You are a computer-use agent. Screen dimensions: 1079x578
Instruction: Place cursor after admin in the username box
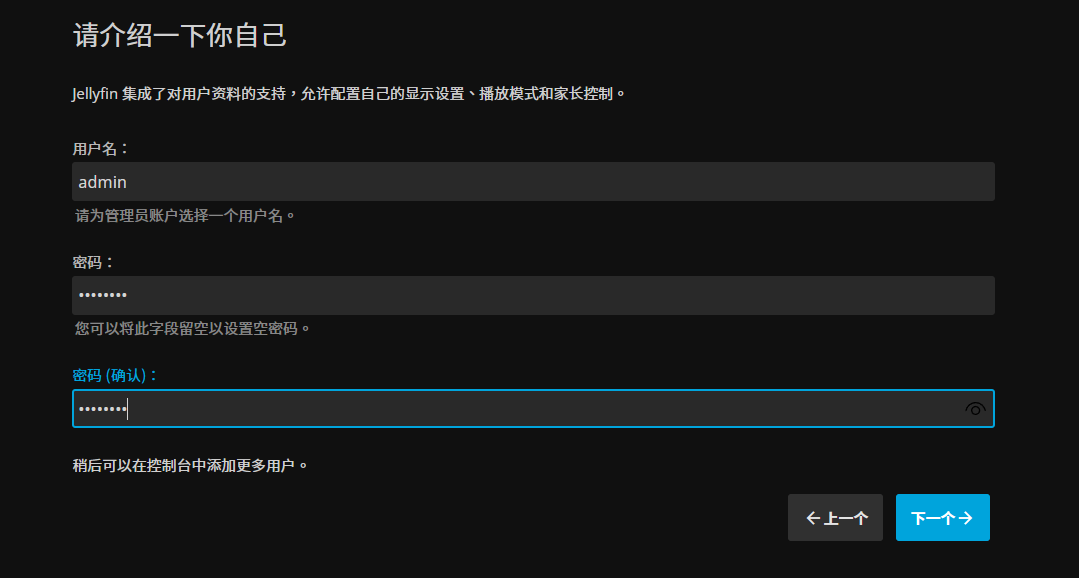[128, 181]
